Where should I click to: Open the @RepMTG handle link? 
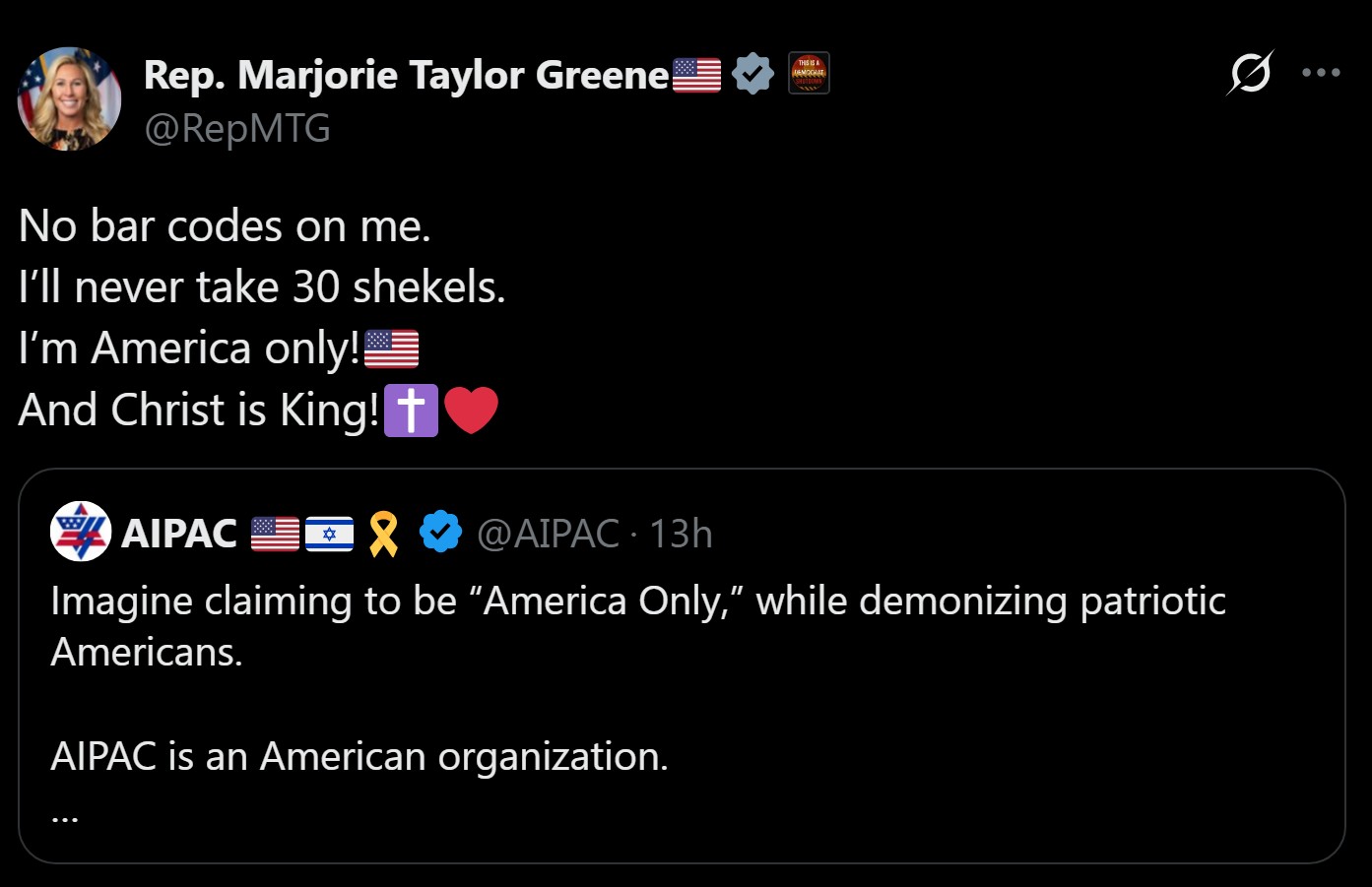[237, 129]
